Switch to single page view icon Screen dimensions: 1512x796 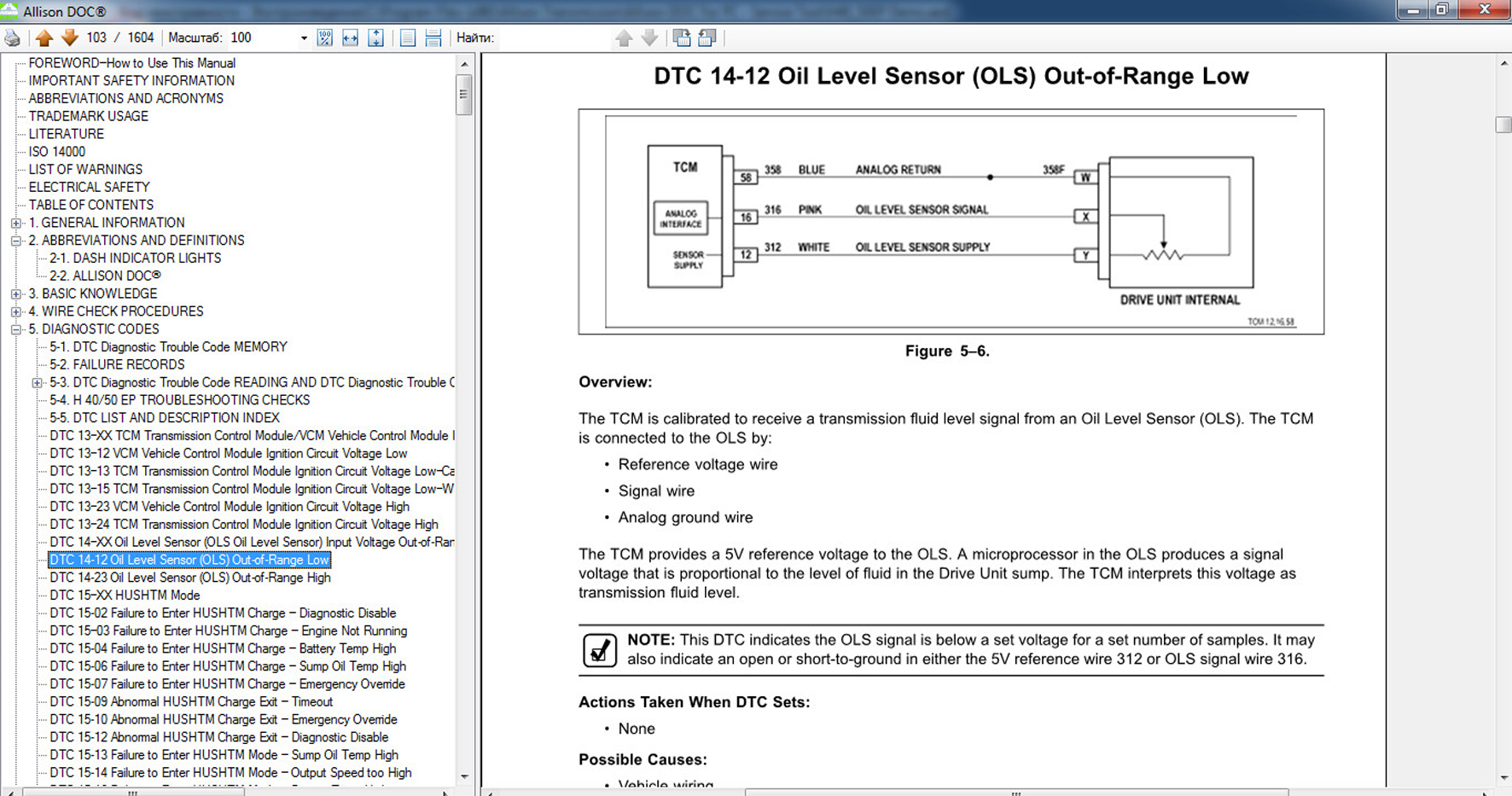coord(408,38)
